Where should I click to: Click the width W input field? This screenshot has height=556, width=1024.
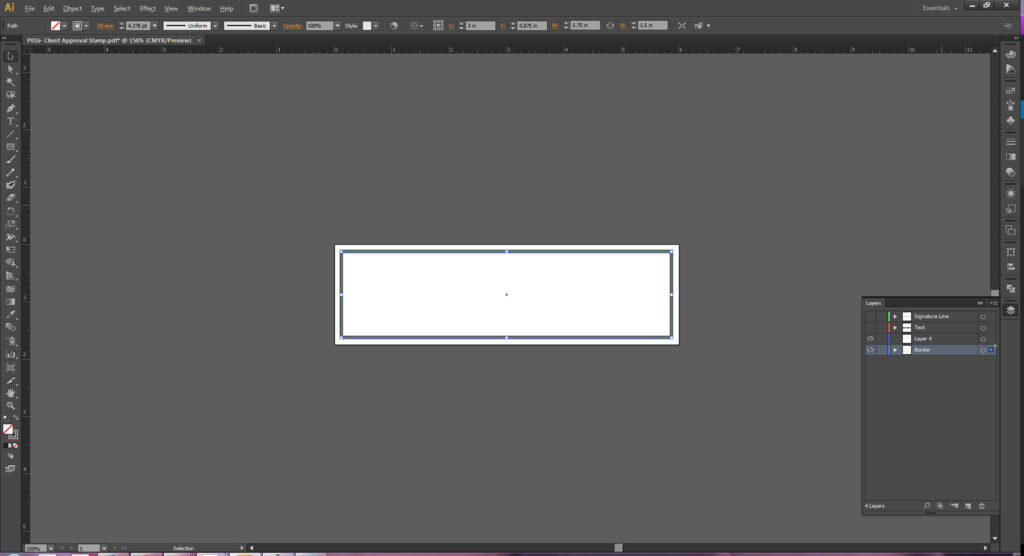tap(584, 25)
